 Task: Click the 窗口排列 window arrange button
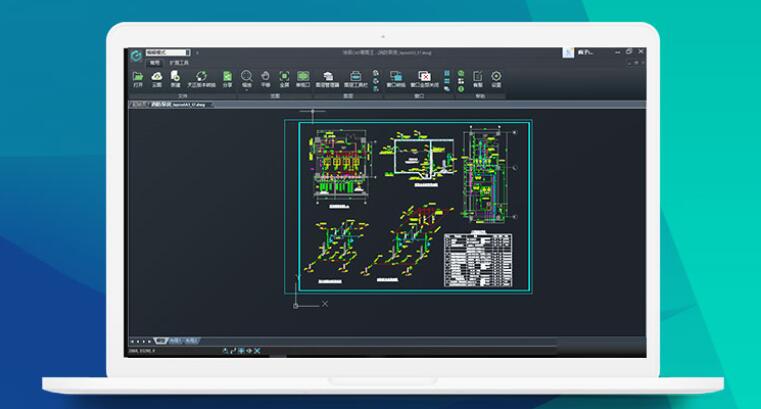tap(395, 76)
